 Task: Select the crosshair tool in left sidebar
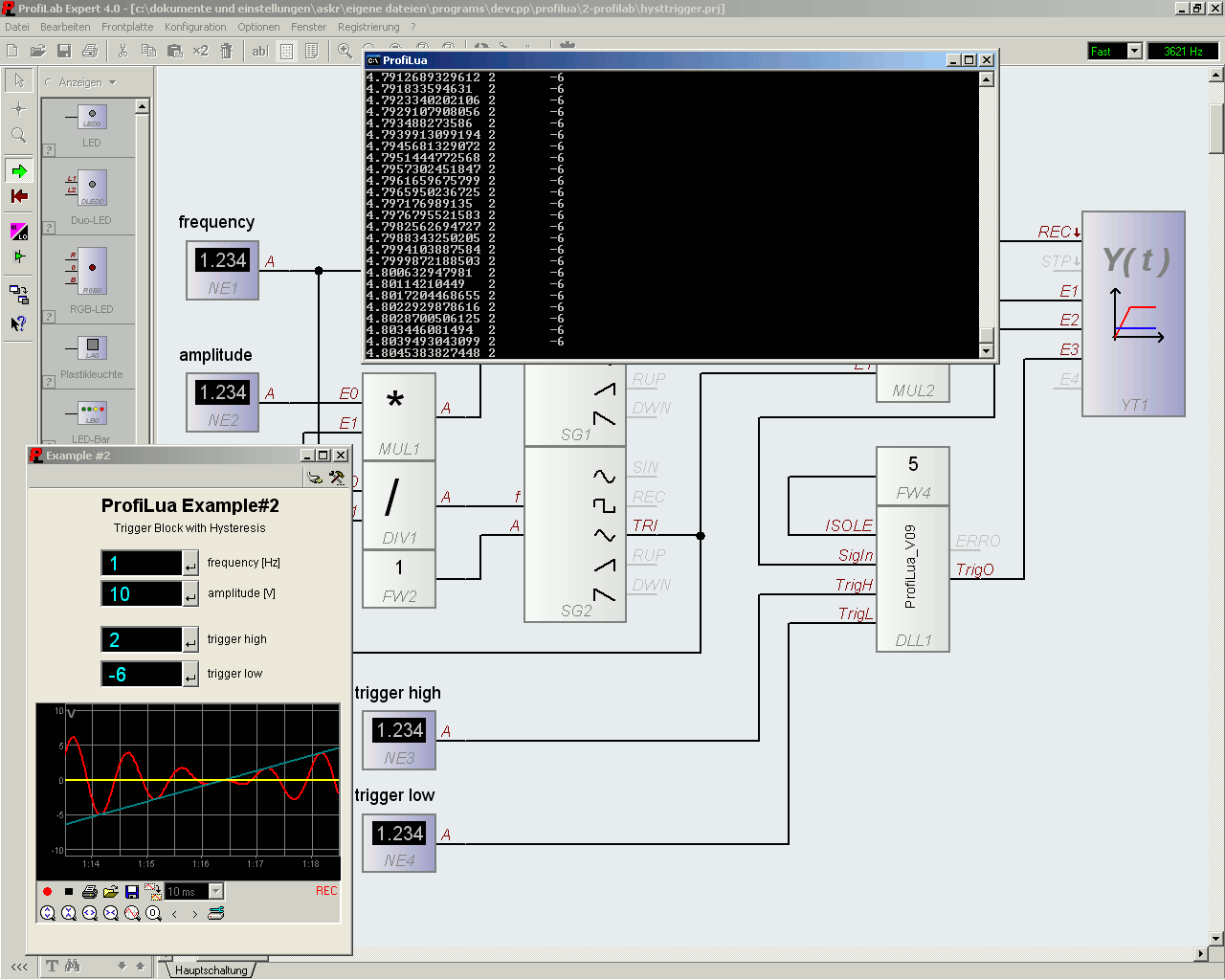18,108
